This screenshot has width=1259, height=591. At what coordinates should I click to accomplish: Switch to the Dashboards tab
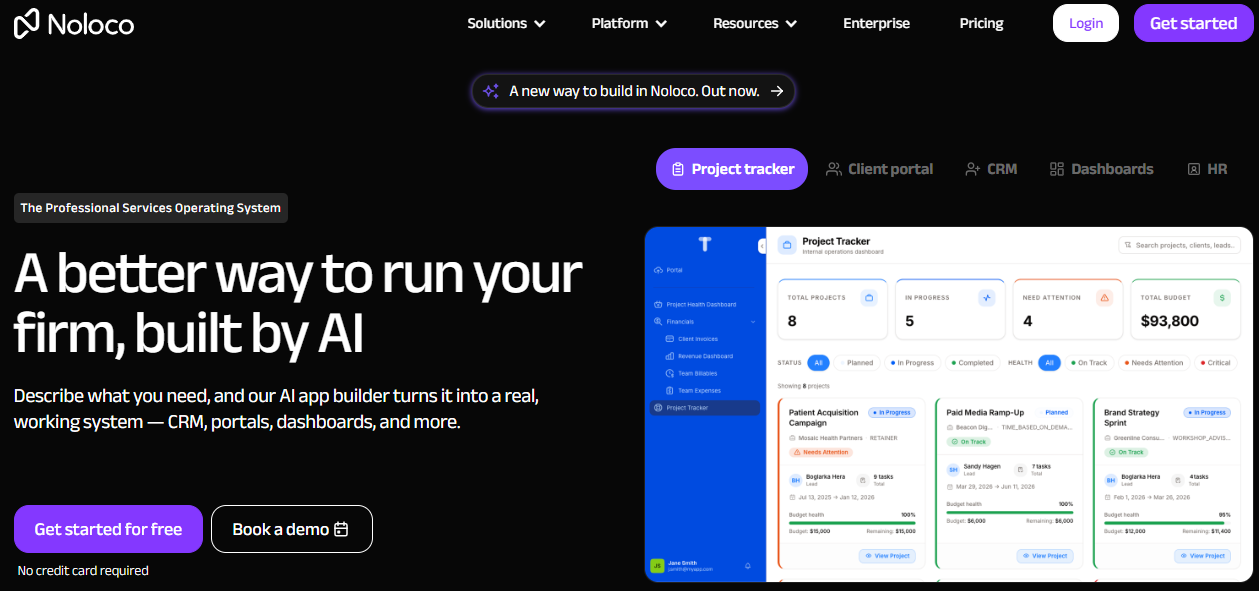[x=1101, y=169]
